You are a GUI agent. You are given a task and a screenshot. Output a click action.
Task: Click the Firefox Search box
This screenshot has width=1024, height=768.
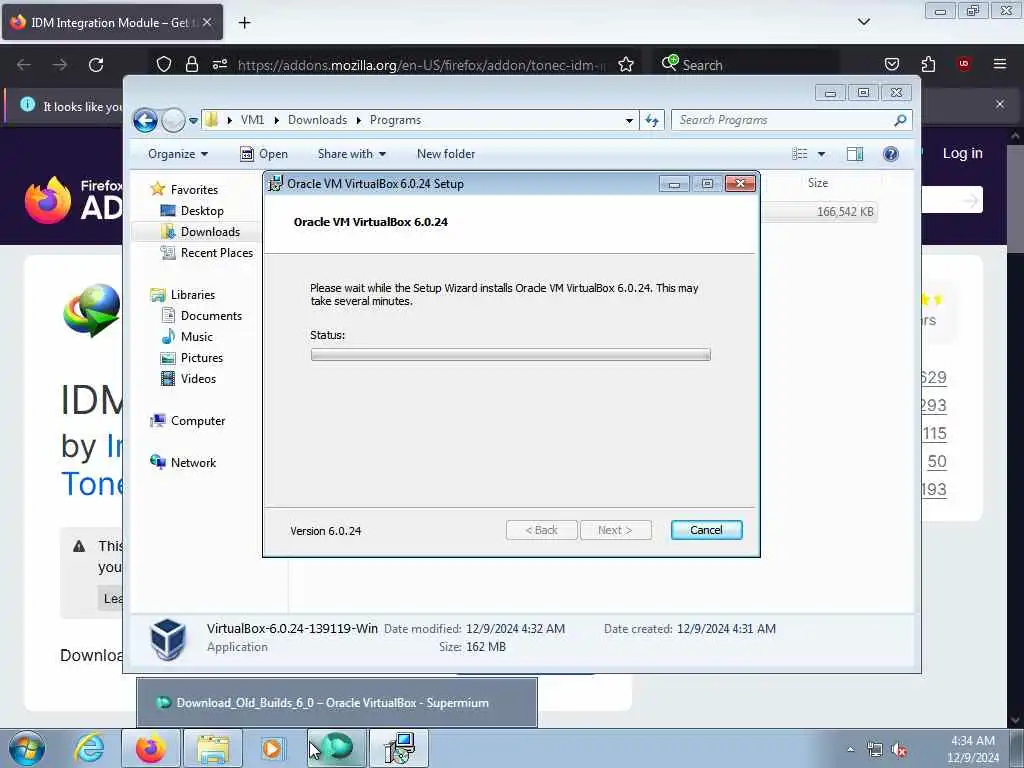pos(744,65)
